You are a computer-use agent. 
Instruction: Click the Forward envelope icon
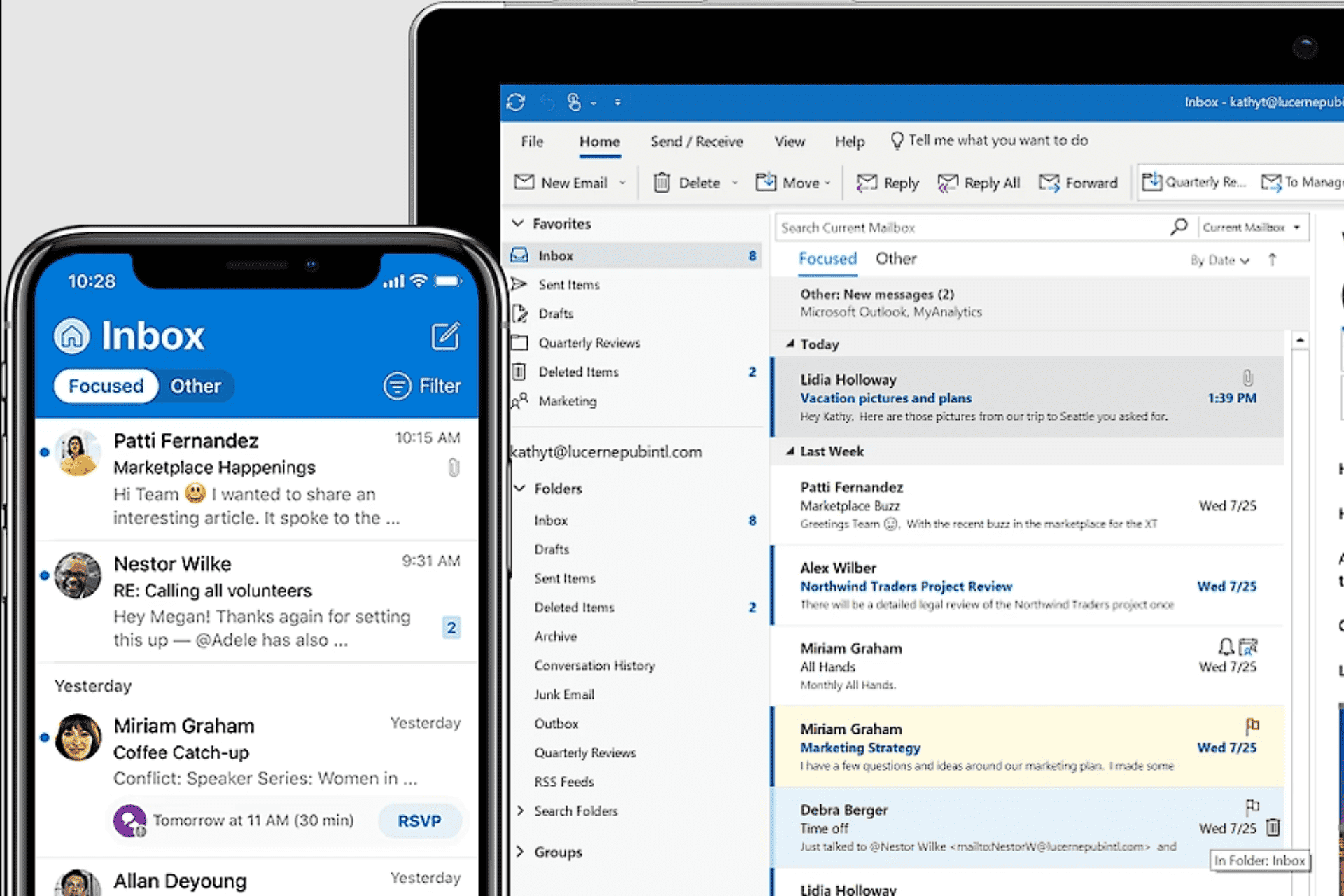[1049, 183]
